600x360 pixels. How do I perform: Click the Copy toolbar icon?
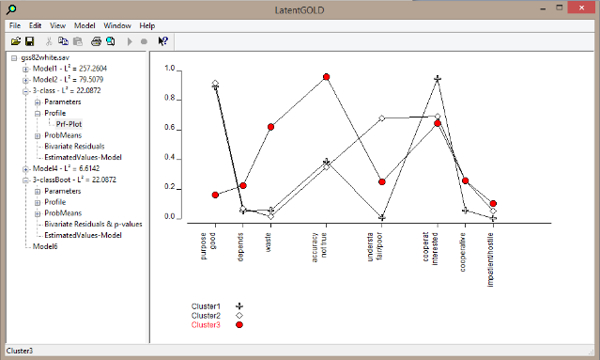coord(63,41)
